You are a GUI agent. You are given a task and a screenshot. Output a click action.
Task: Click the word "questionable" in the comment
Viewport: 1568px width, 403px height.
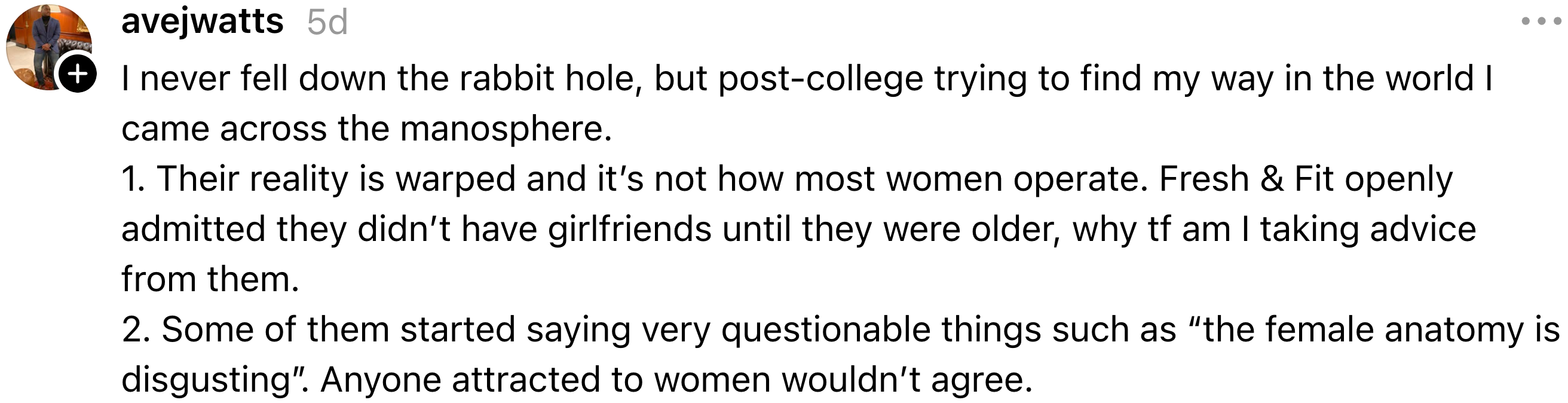(x=826, y=329)
